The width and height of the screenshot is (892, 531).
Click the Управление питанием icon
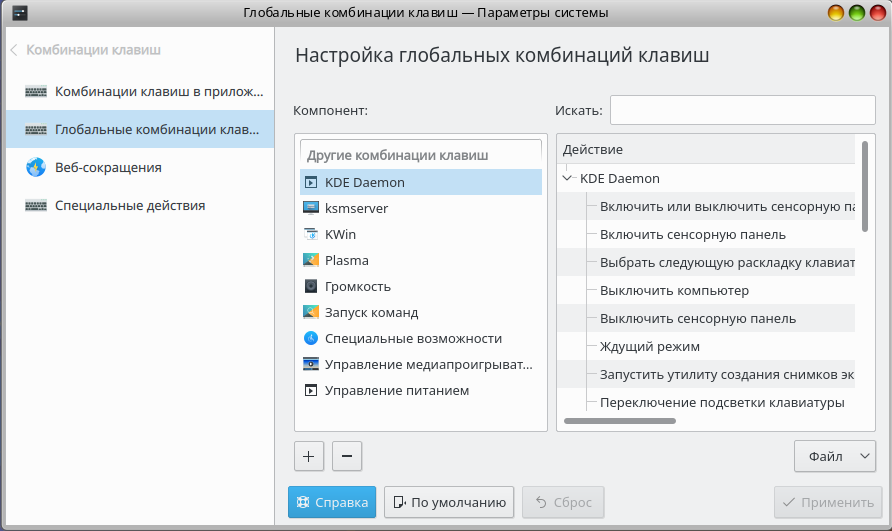(311, 390)
